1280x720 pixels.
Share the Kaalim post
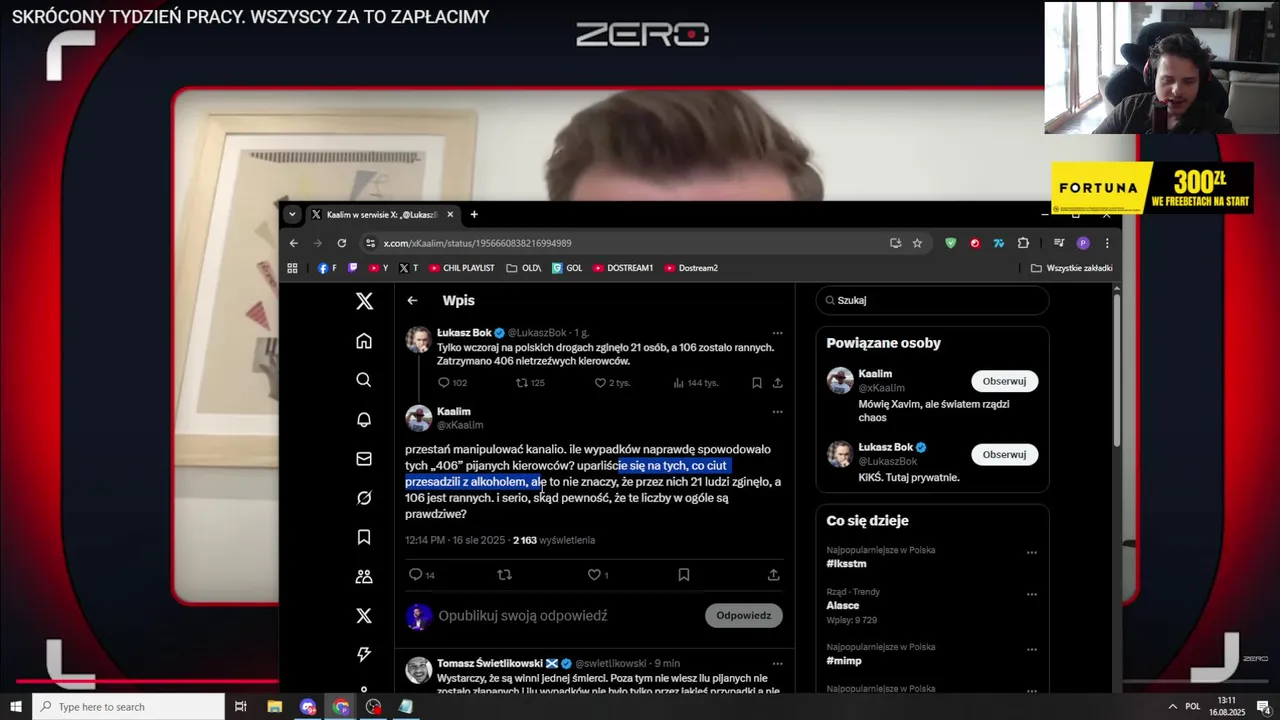(773, 575)
